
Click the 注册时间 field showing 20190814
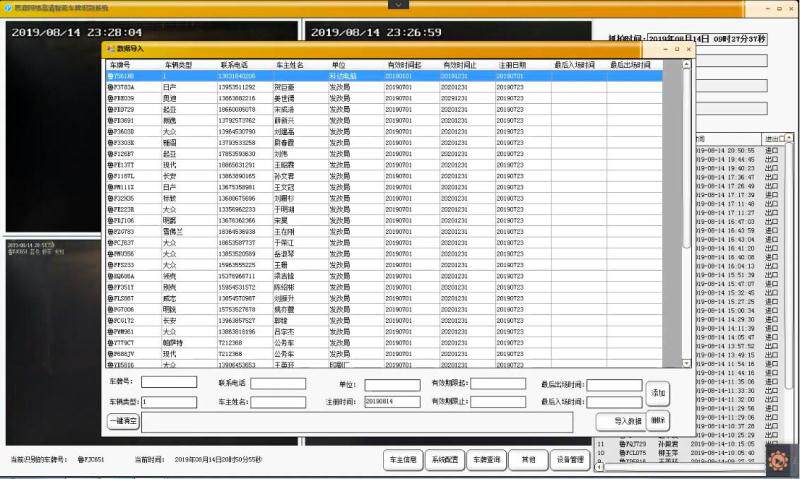point(392,402)
